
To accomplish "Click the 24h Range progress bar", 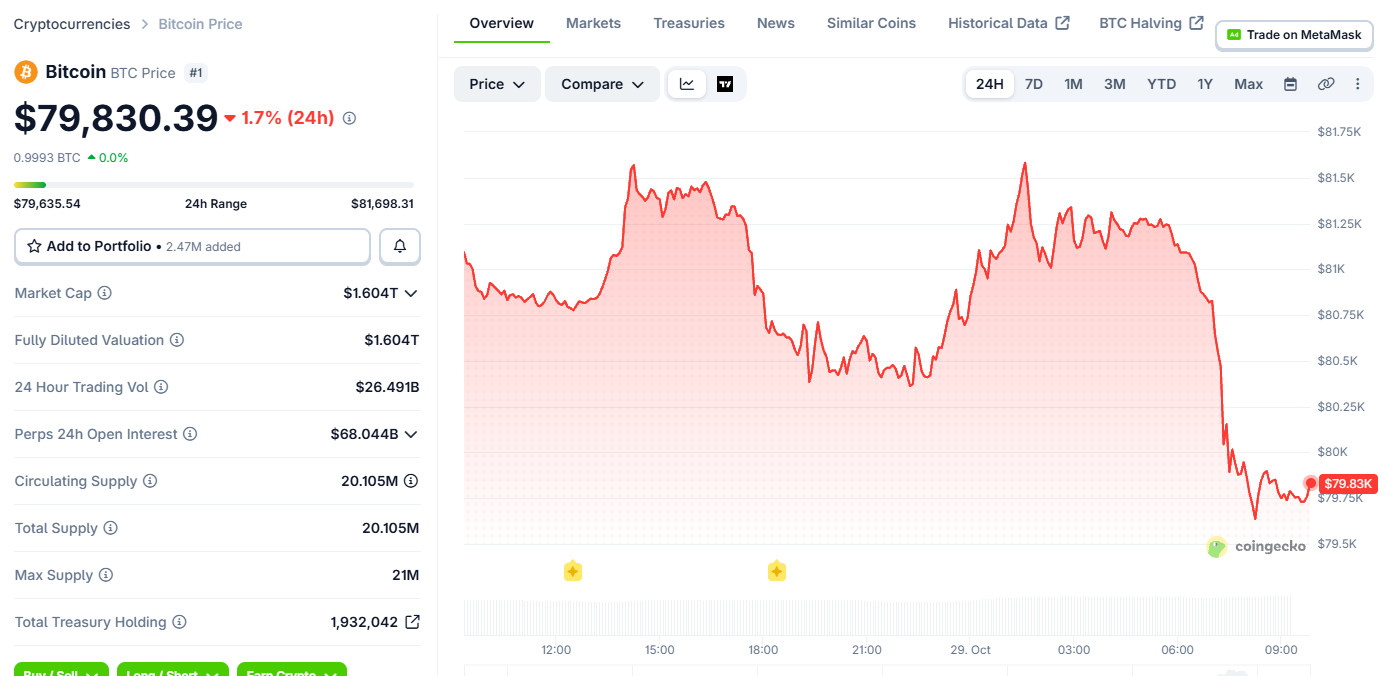I will pyautogui.click(x=214, y=185).
